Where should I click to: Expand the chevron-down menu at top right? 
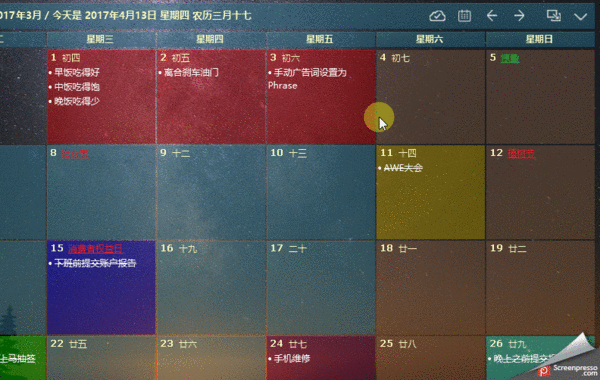[x=580, y=16]
